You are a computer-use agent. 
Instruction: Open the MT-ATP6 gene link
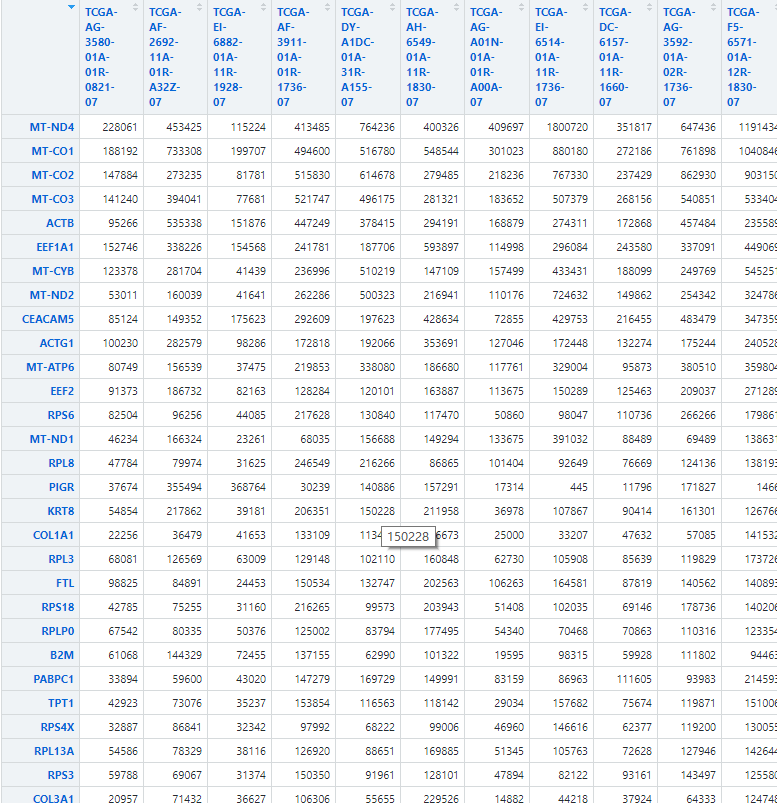50,367
